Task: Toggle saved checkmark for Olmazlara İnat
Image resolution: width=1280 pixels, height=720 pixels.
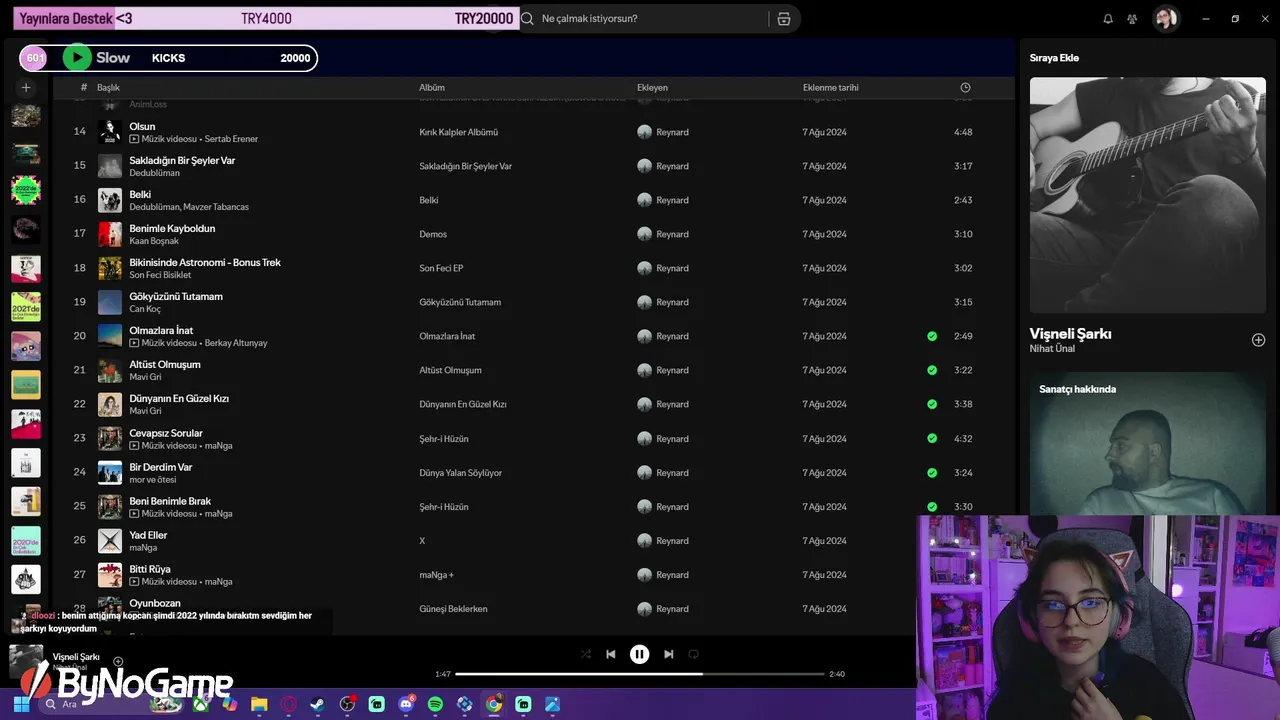Action: pyautogui.click(x=932, y=336)
